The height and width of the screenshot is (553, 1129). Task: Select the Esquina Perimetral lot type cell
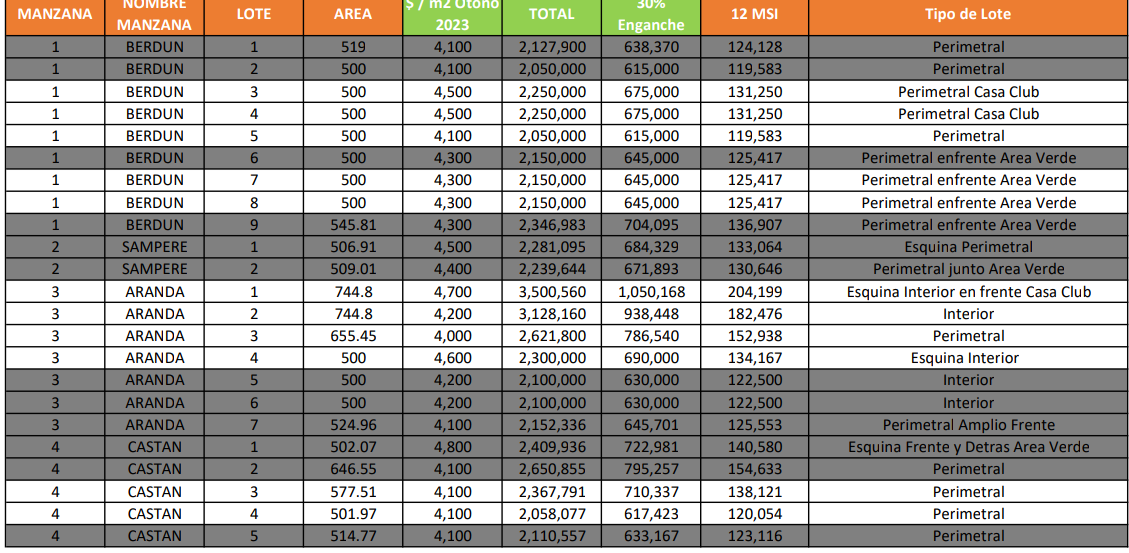(x=968, y=247)
